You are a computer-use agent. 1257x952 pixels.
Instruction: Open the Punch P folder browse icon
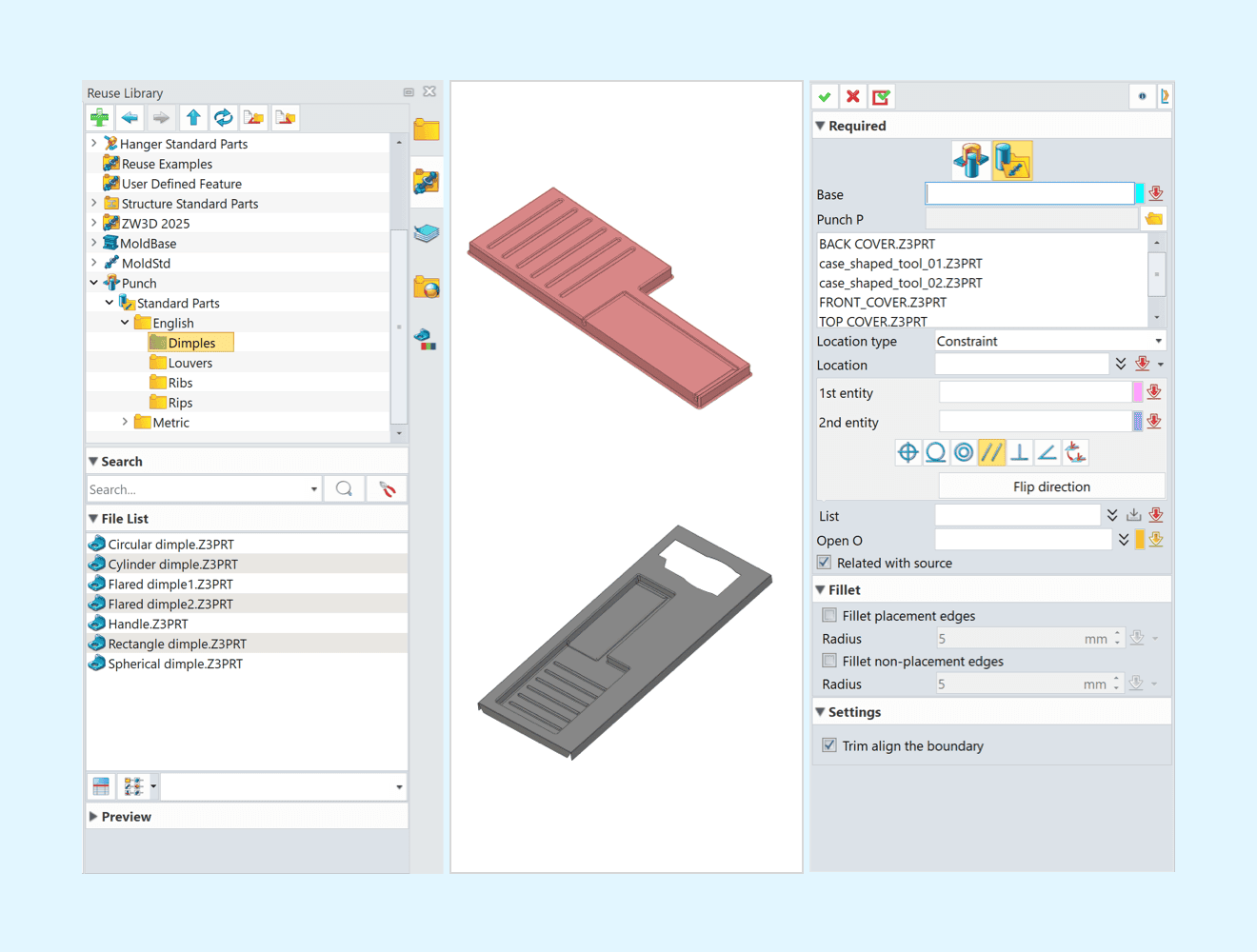pos(1154,220)
